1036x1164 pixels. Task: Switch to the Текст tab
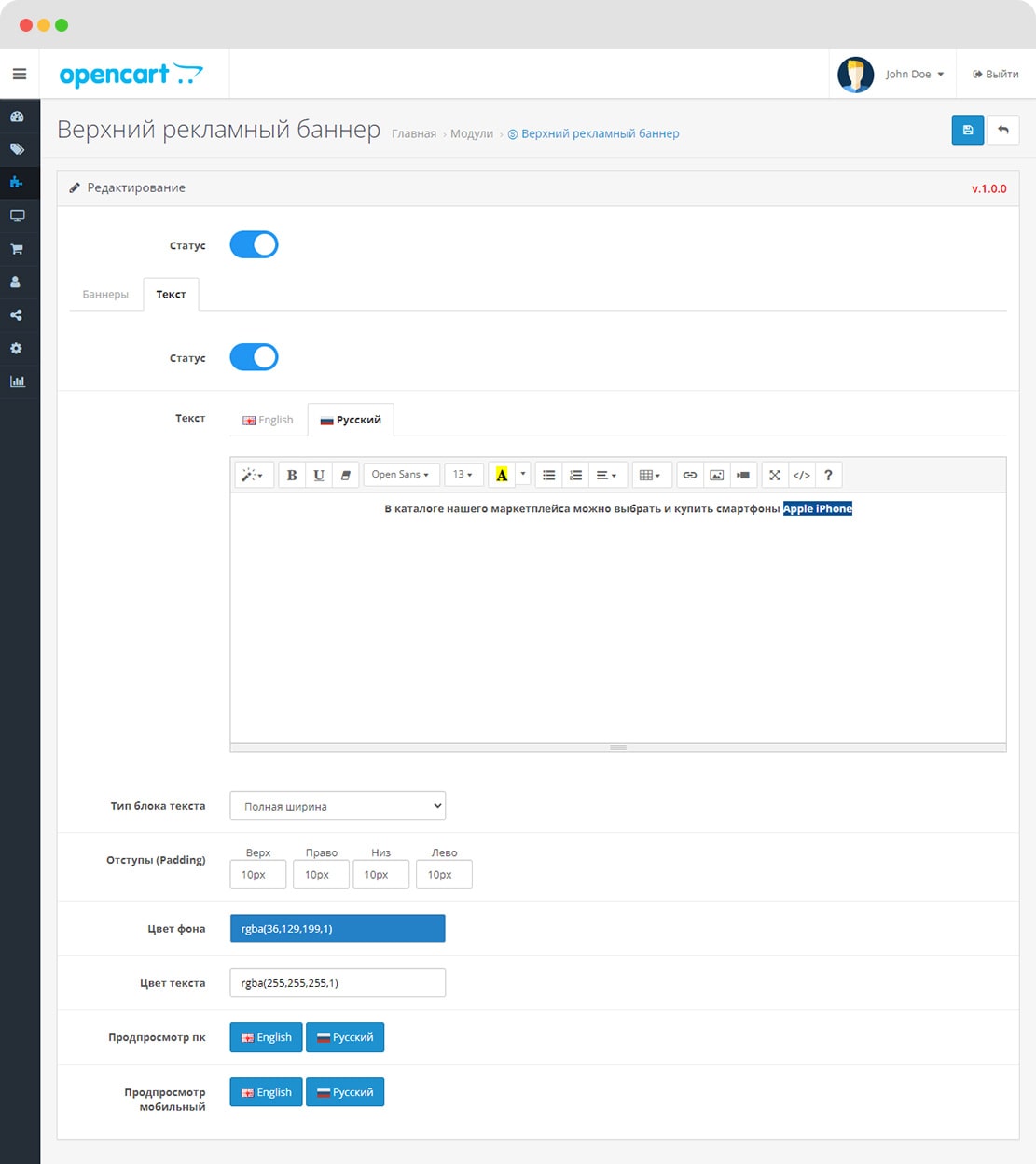click(x=171, y=294)
